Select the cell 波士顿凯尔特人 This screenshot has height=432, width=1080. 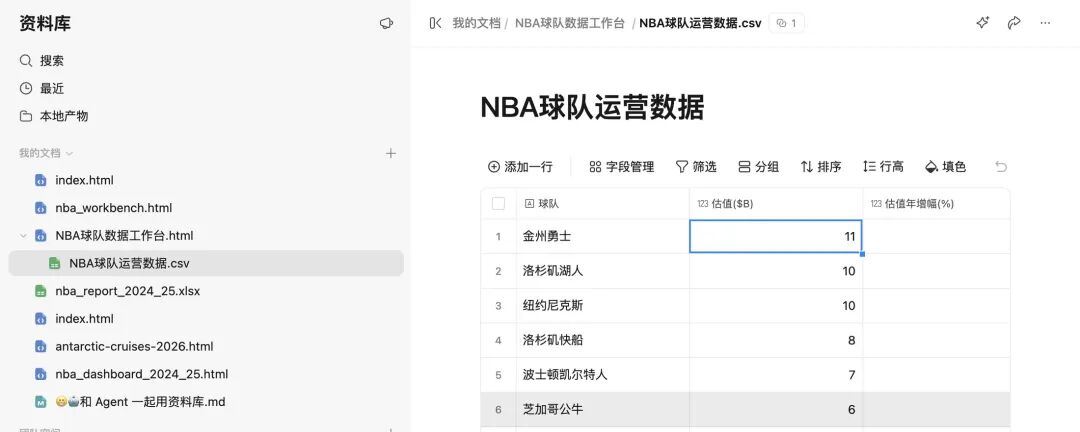point(603,375)
